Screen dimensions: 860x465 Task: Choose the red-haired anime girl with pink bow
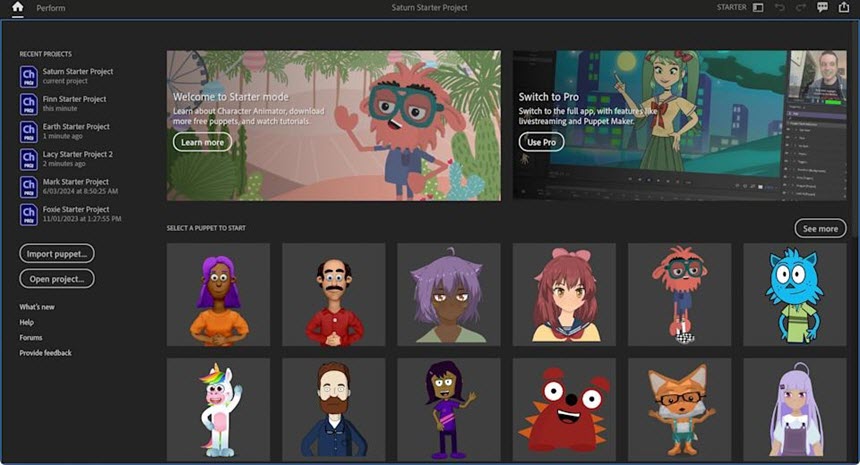click(x=564, y=295)
